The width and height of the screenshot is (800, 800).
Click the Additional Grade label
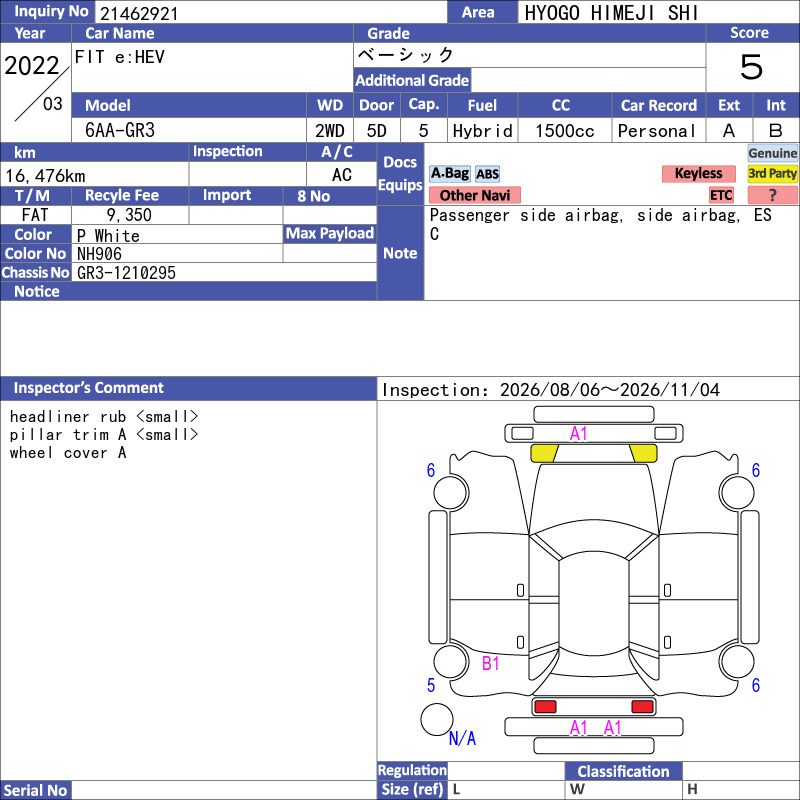point(412,81)
